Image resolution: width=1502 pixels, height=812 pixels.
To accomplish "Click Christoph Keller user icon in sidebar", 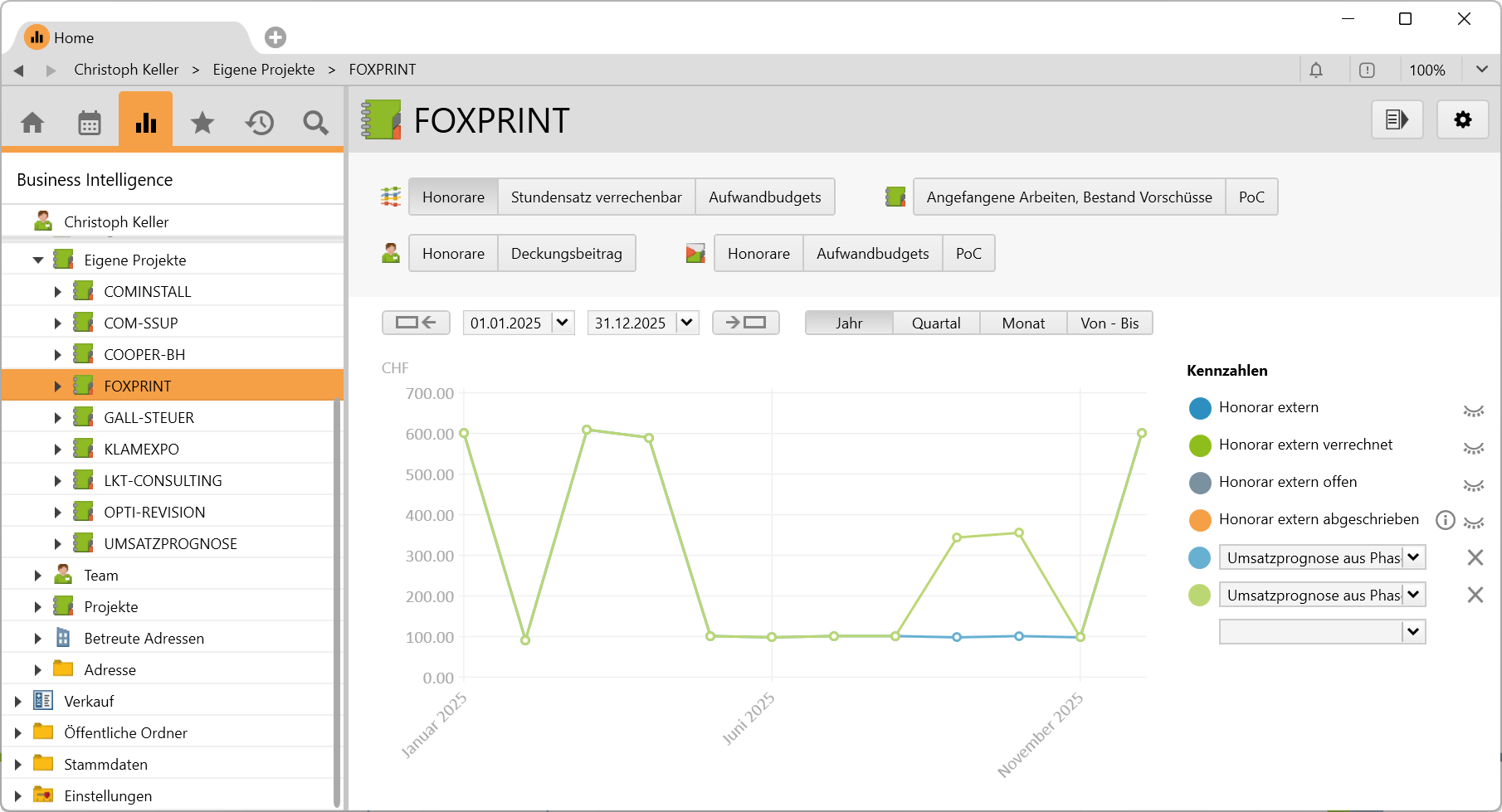I will pos(43,221).
